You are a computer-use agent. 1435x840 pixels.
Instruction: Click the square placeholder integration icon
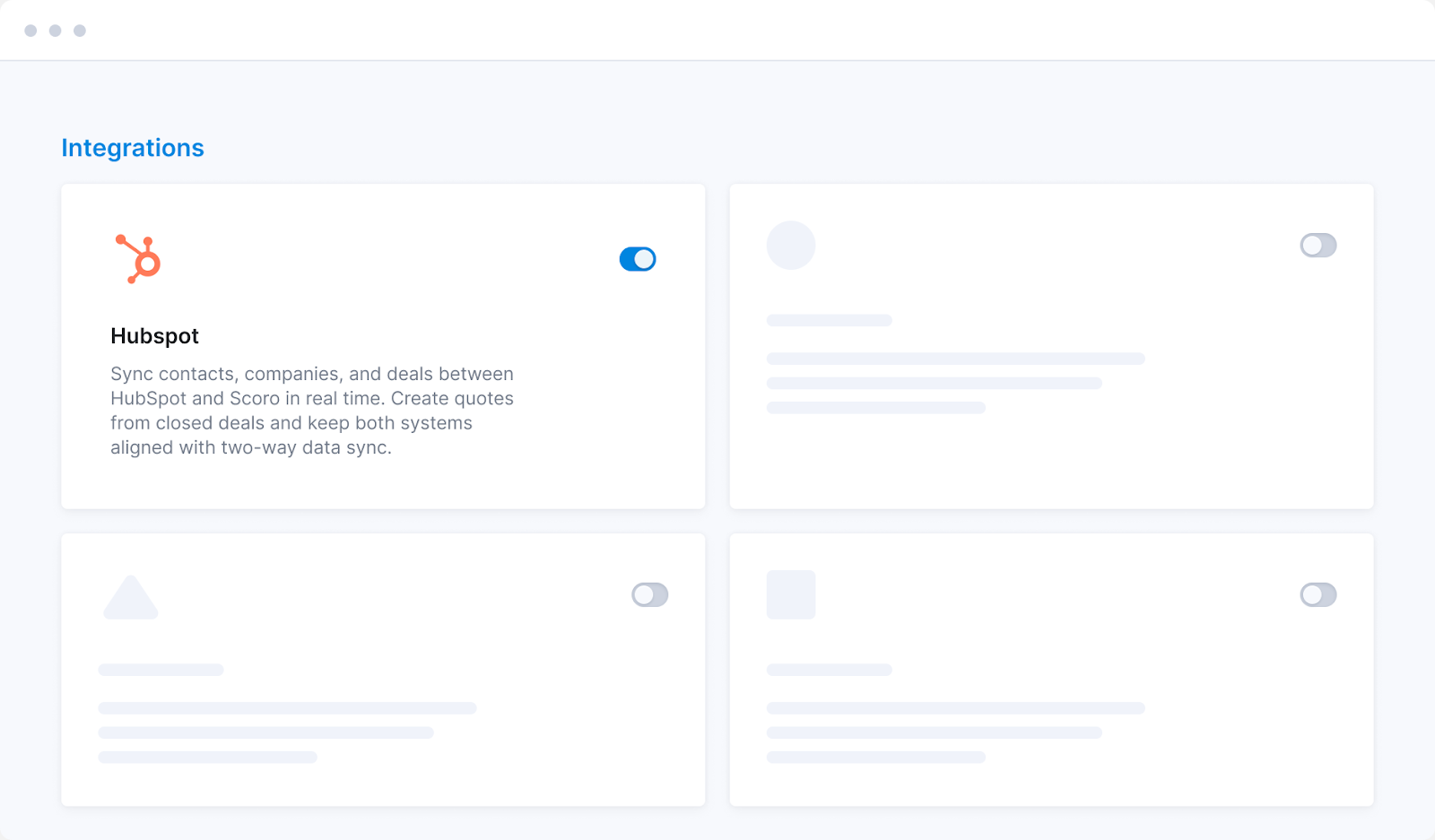[791, 594]
